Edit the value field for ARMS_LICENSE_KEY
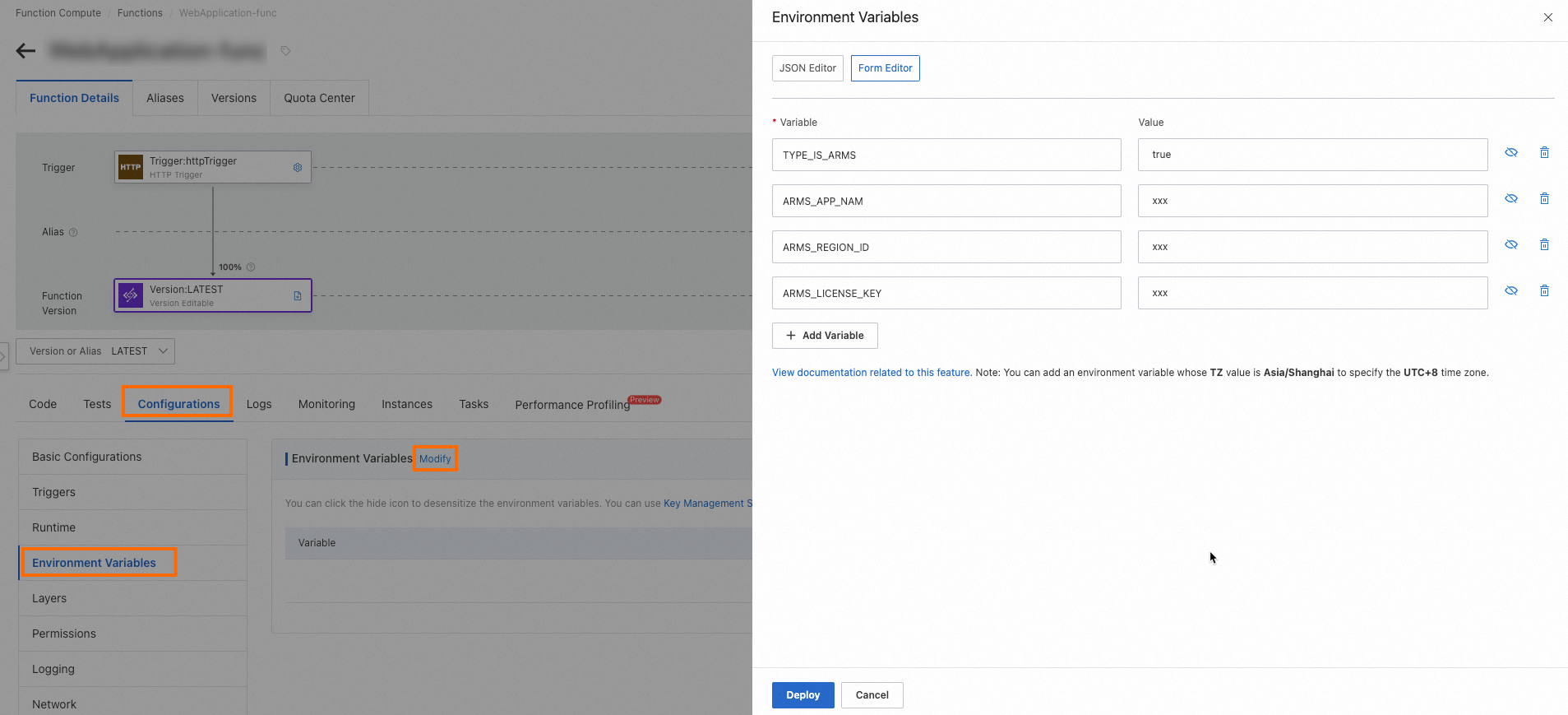The height and width of the screenshot is (715, 1568). pos(1312,293)
